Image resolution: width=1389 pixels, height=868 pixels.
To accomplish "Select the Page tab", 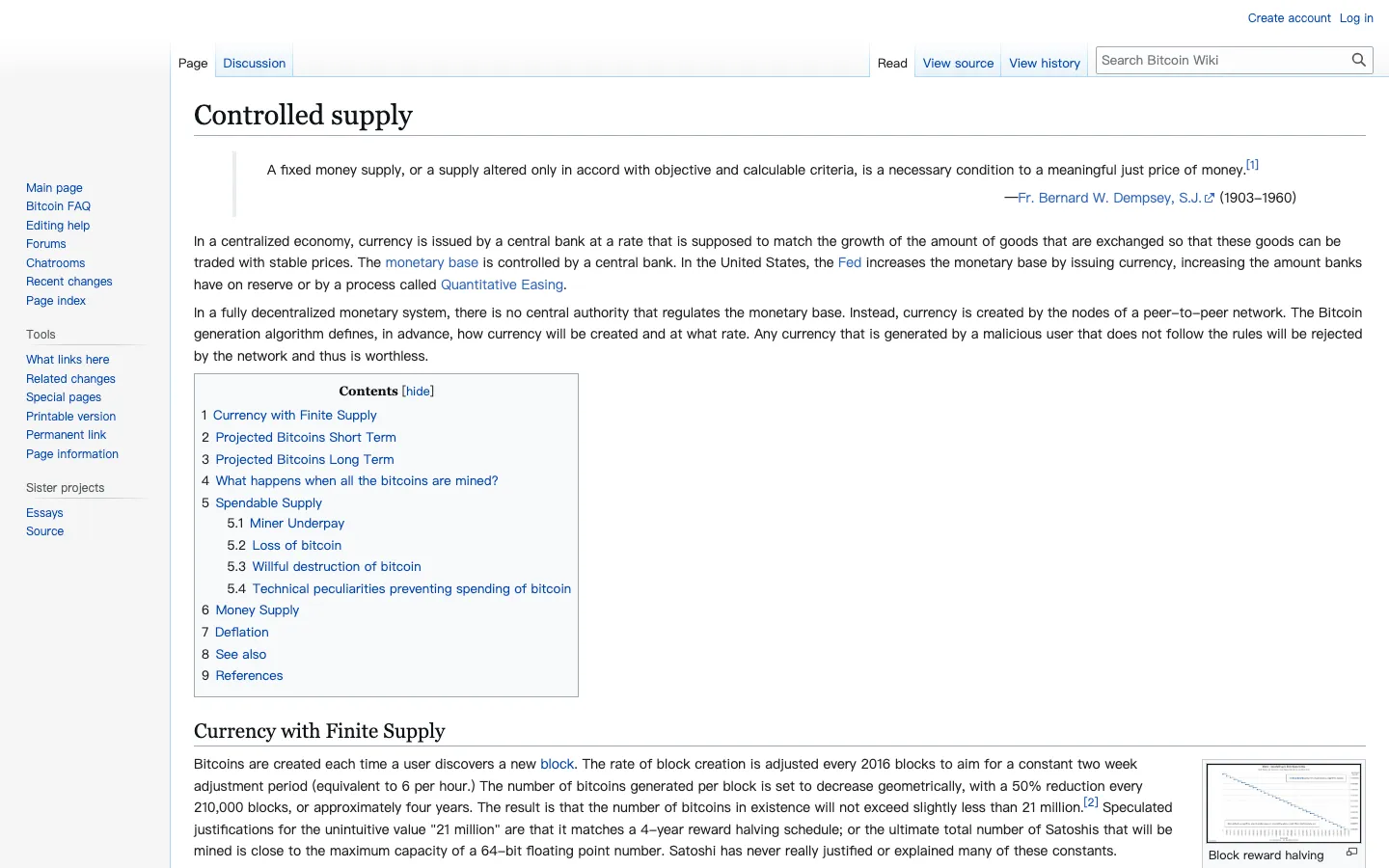I will click(x=193, y=63).
